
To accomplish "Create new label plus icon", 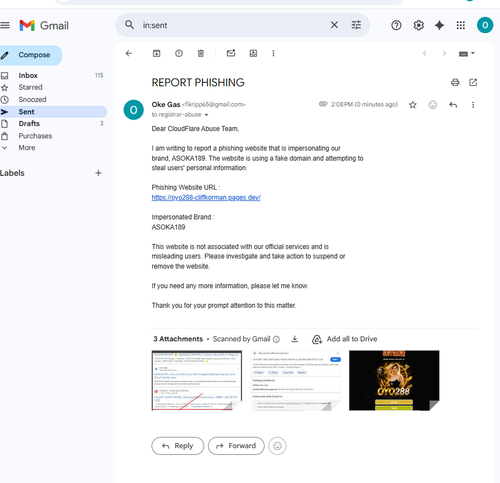I will [x=98, y=173].
